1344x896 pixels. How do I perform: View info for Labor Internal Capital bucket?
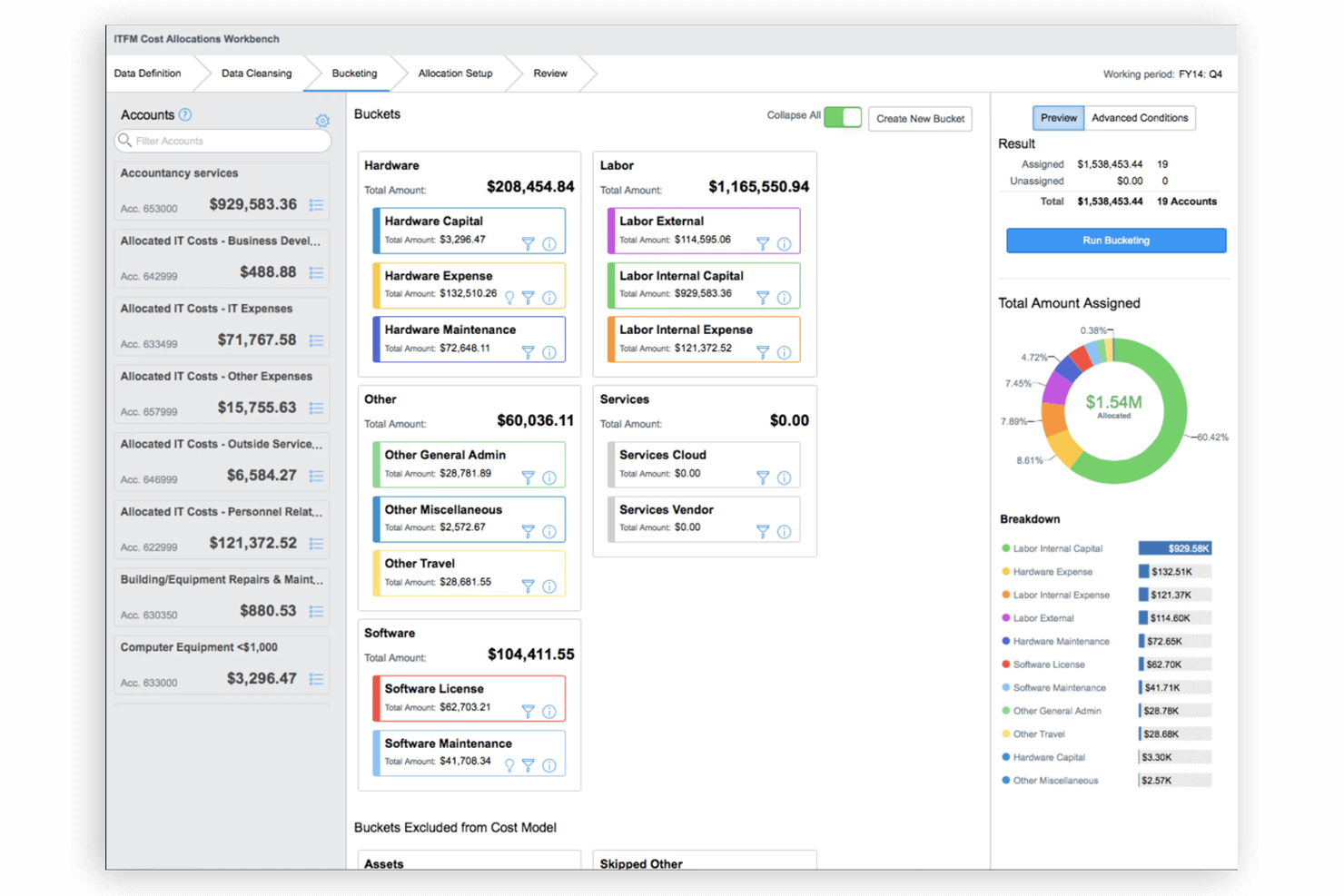(785, 297)
